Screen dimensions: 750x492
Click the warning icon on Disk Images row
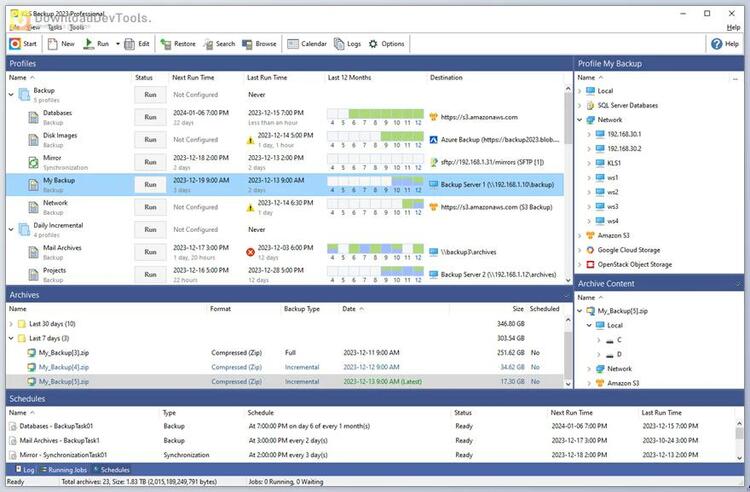coord(250,140)
